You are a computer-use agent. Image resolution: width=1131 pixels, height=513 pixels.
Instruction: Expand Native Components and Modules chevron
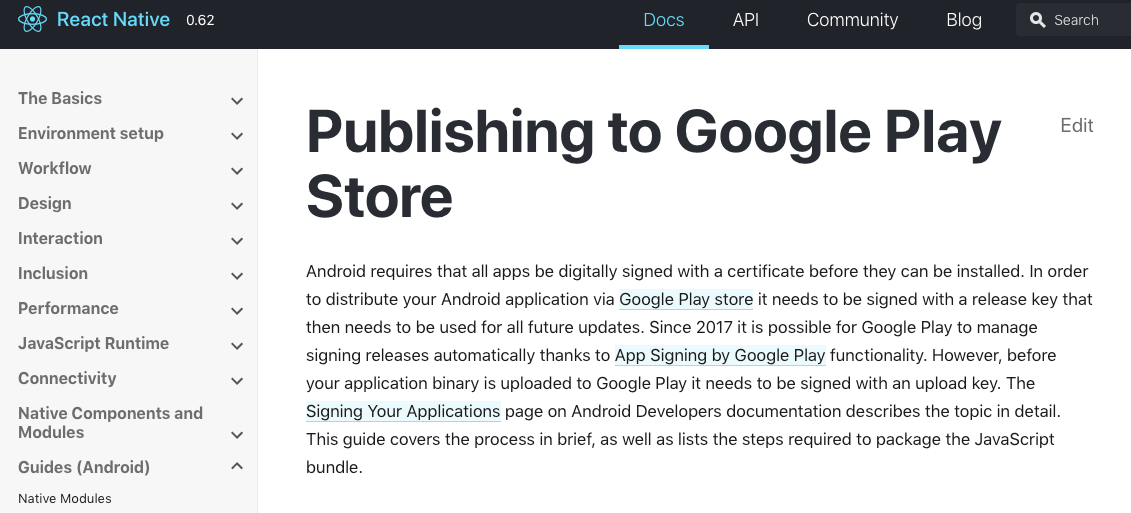point(237,435)
